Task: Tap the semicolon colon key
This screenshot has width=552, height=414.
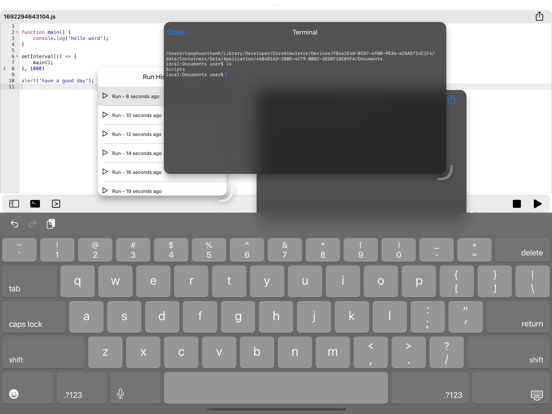Action: point(427,317)
